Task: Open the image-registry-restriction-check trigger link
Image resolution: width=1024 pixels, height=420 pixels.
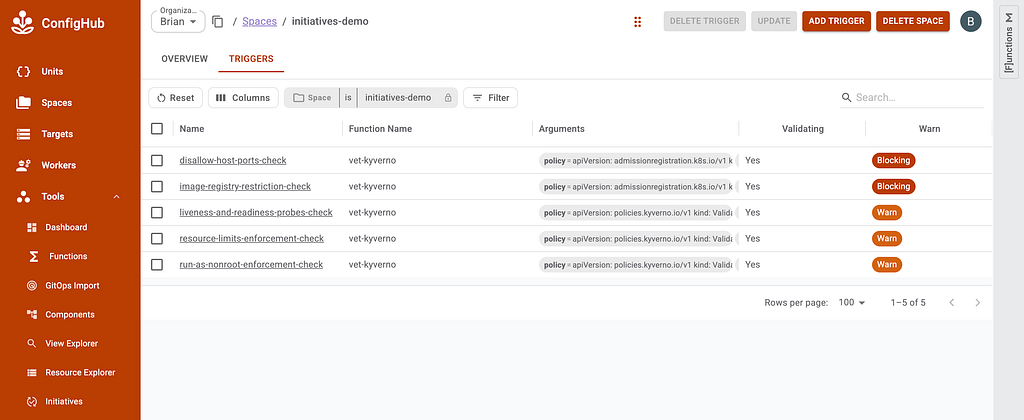Action: pos(245,186)
